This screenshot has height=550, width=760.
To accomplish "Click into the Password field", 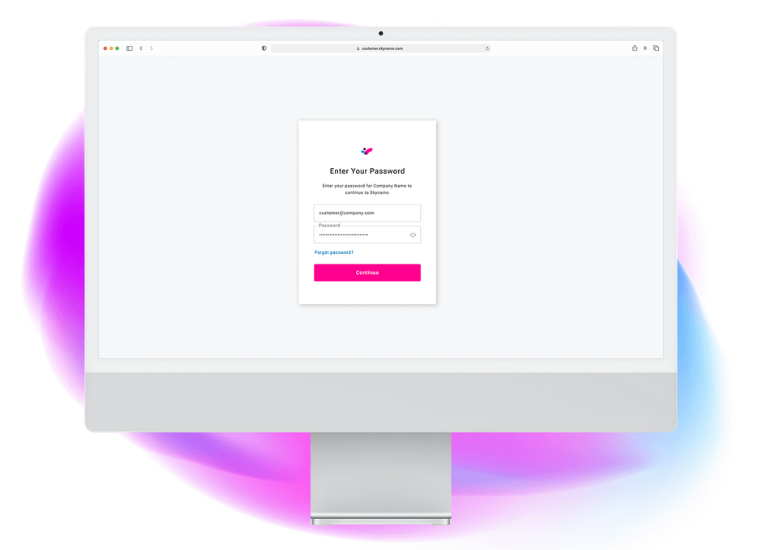I will click(367, 235).
